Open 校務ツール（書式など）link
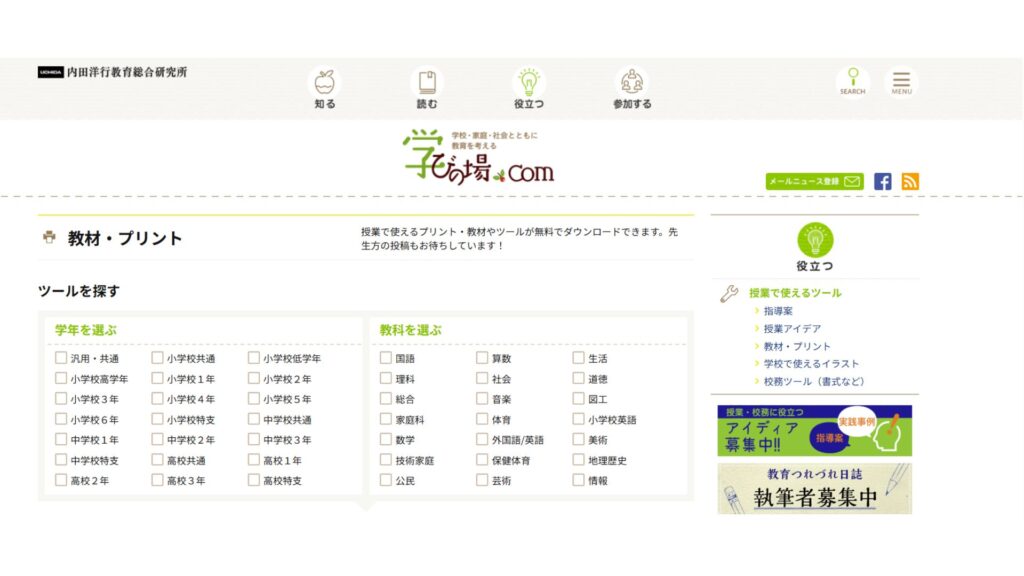 [814, 381]
